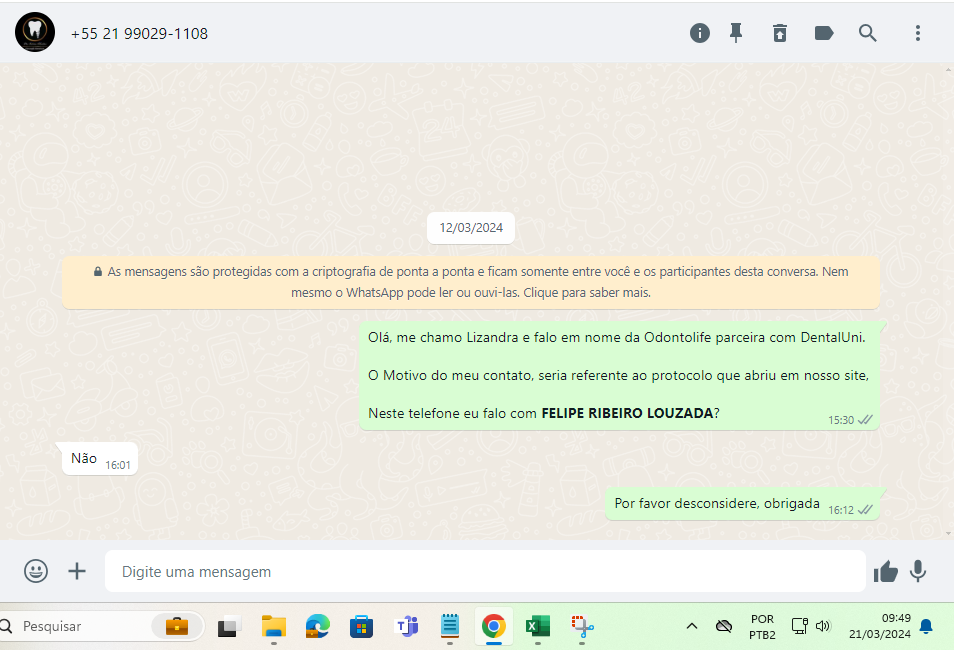Start recording a voice message

(918, 571)
